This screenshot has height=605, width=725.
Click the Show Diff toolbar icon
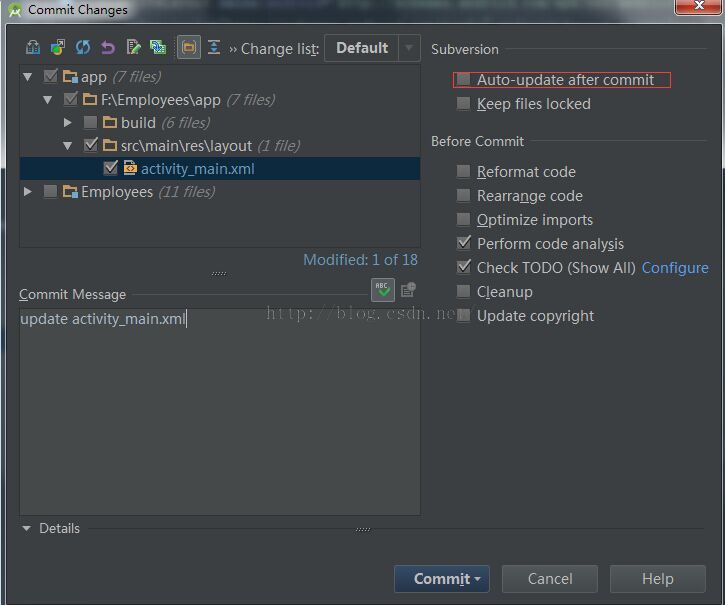pyautogui.click(x=32, y=47)
